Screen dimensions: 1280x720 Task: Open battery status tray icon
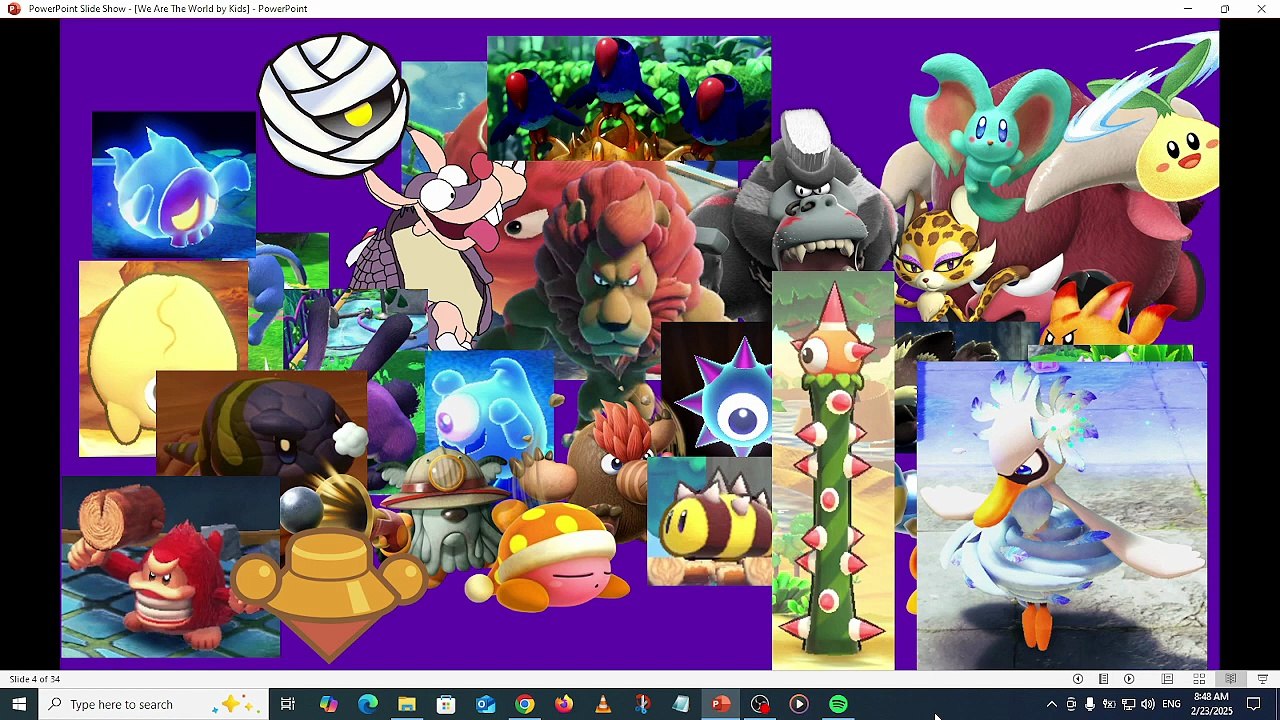pyautogui.click(x=1109, y=704)
